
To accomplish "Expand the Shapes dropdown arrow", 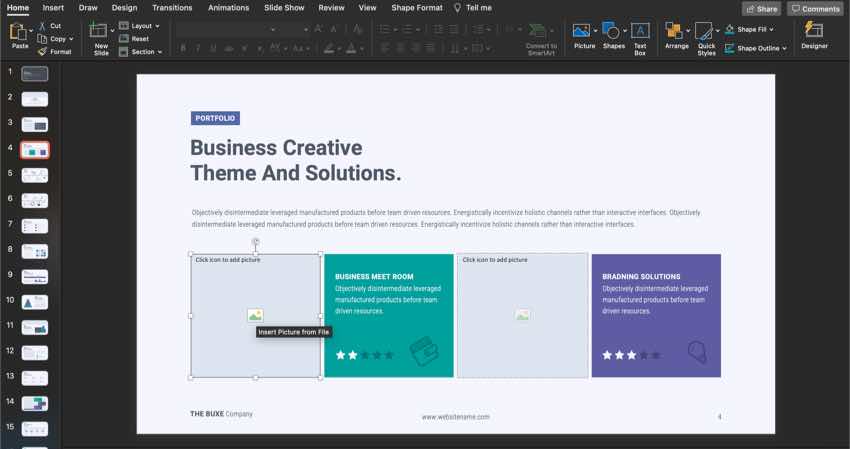I will 624,30.
